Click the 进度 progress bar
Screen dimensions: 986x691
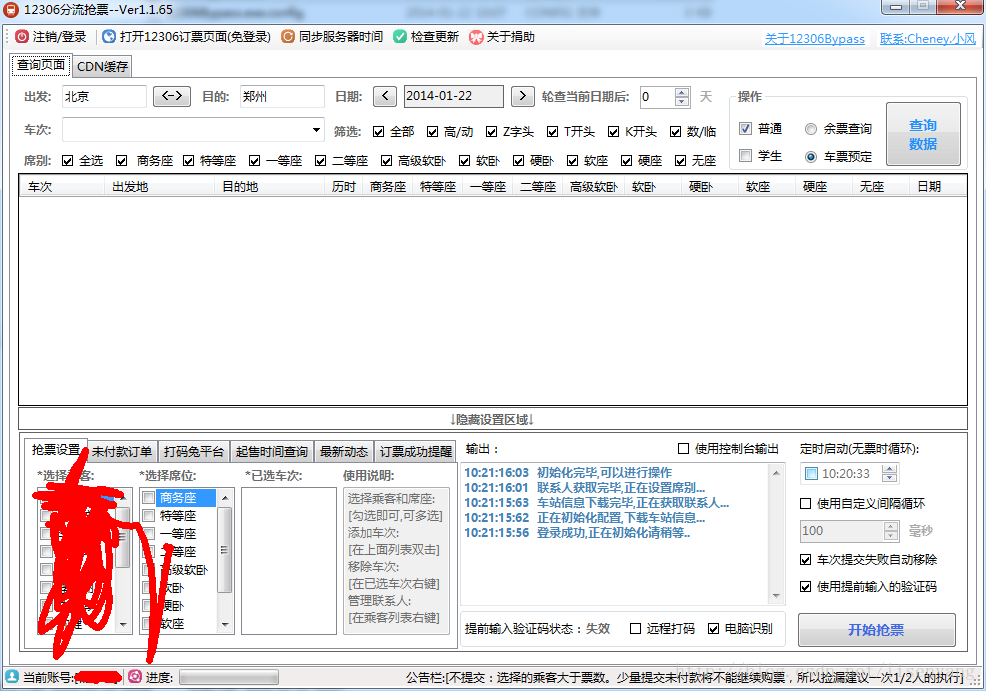[229, 677]
